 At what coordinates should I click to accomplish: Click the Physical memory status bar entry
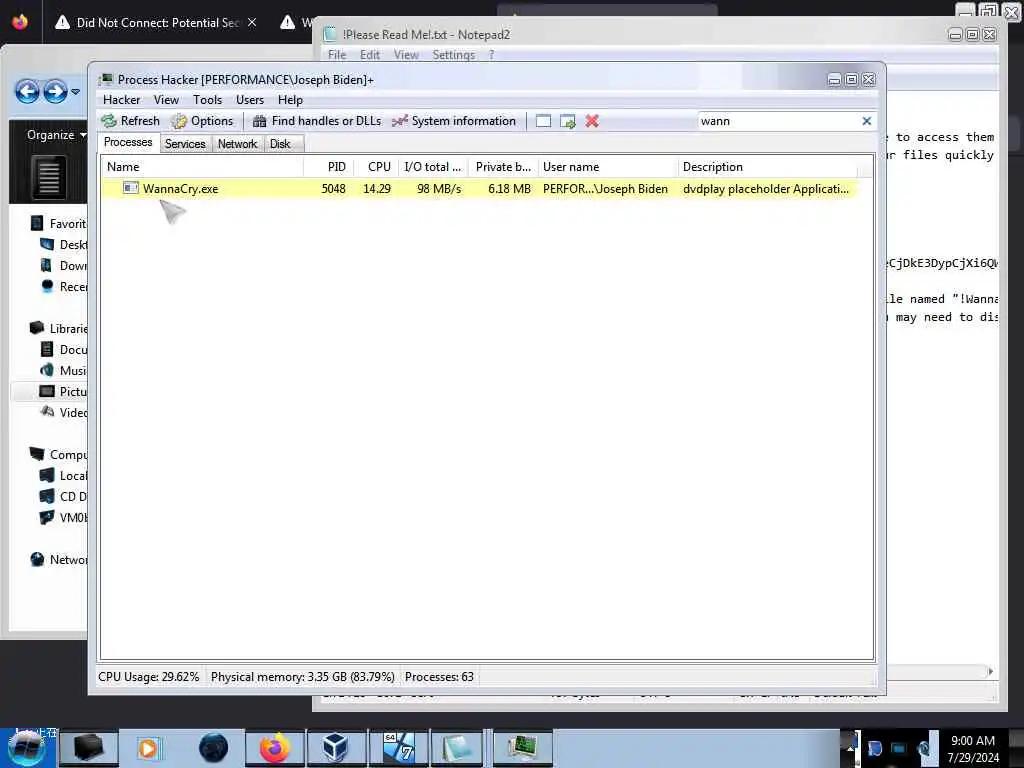pyautogui.click(x=302, y=677)
